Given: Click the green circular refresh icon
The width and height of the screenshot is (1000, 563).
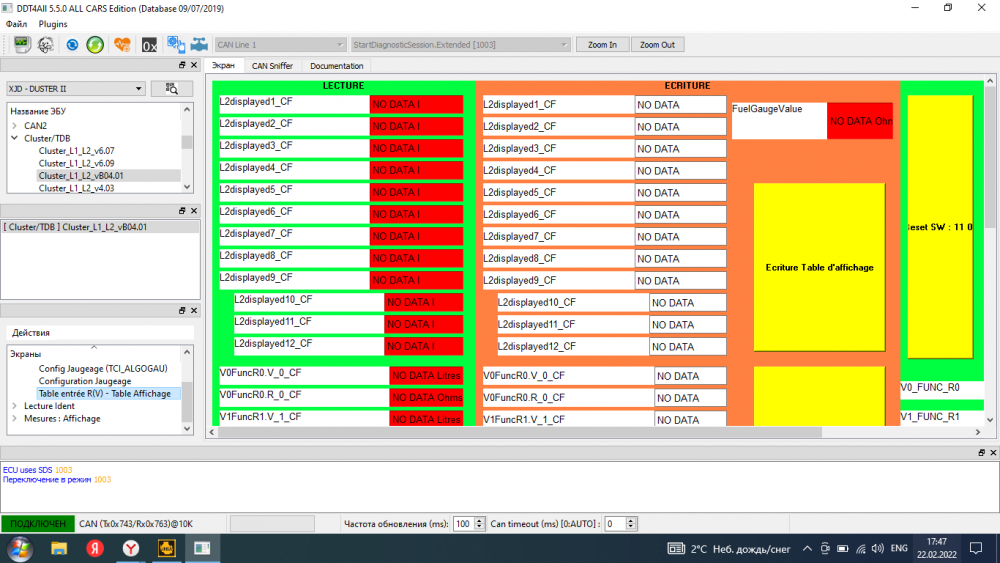Looking at the screenshot, I should (95, 45).
